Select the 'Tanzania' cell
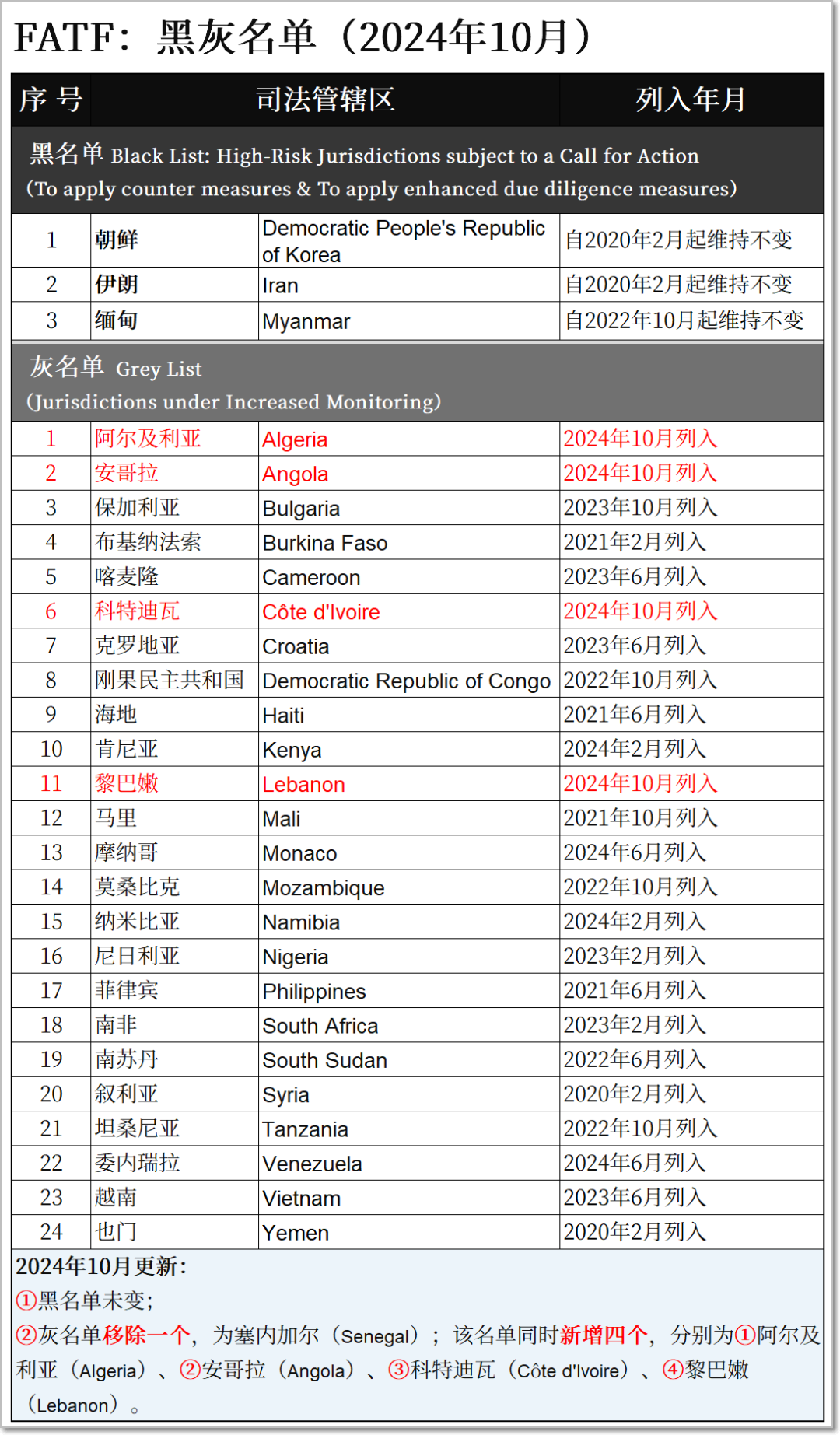 tap(409, 1129)
